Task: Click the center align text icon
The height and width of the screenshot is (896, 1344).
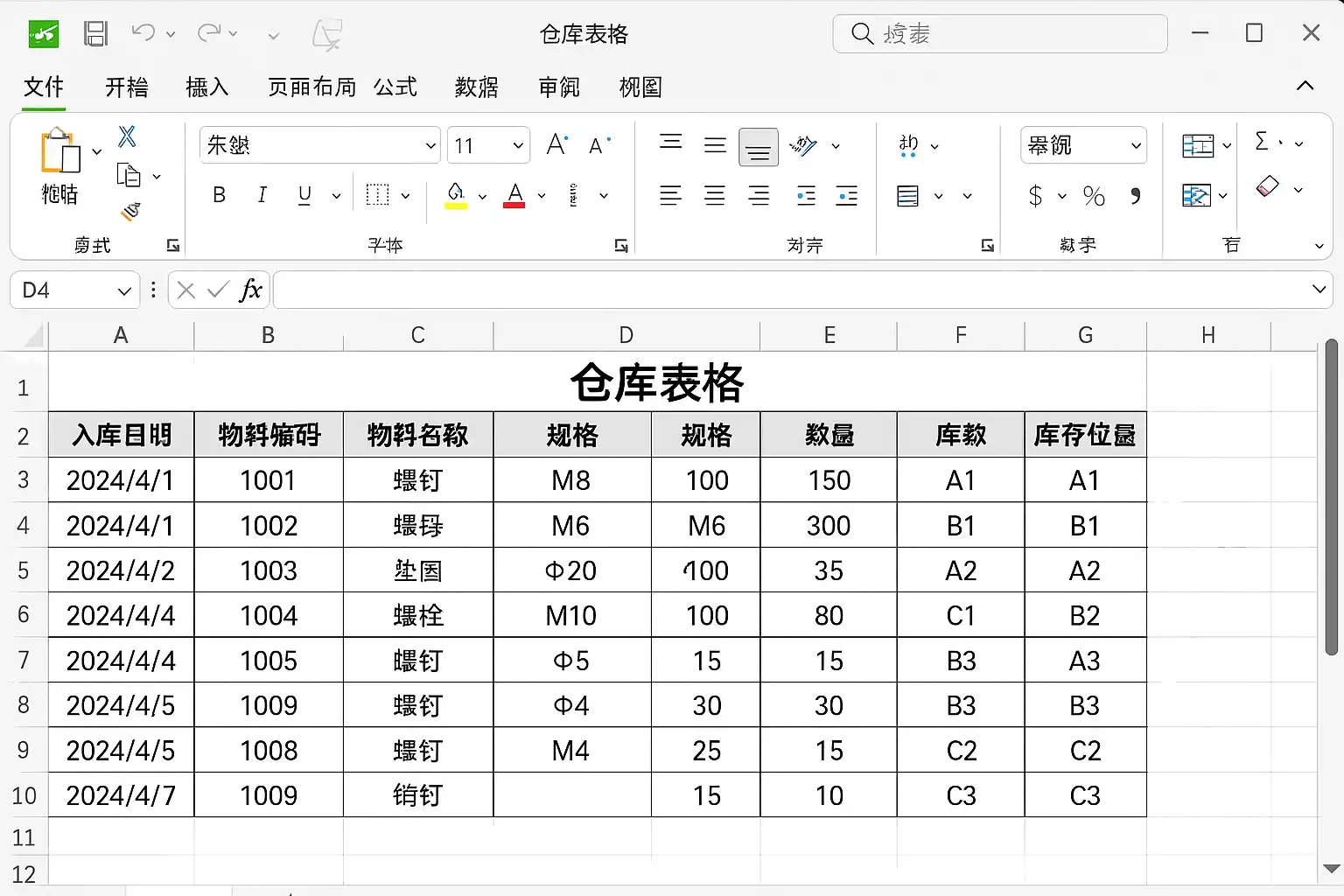Action: click(715, 196)
